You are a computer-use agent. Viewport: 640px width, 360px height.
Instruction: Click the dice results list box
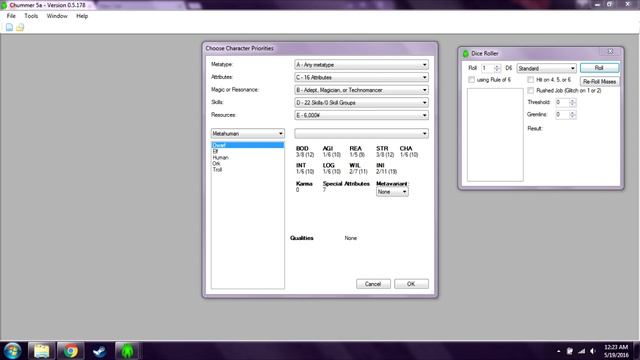(495, 135)
